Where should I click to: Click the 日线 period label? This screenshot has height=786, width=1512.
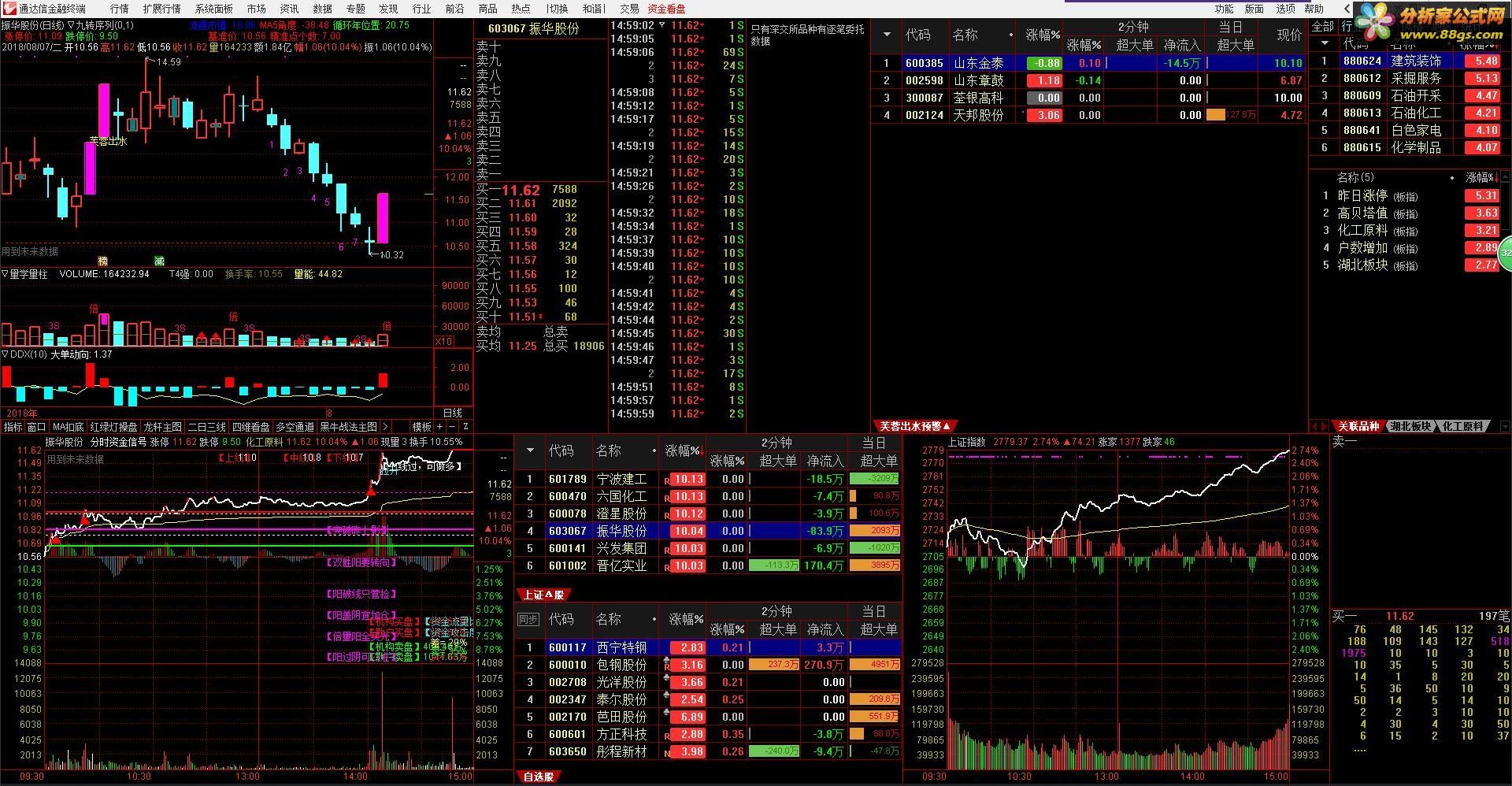click(x=453, y=413)
